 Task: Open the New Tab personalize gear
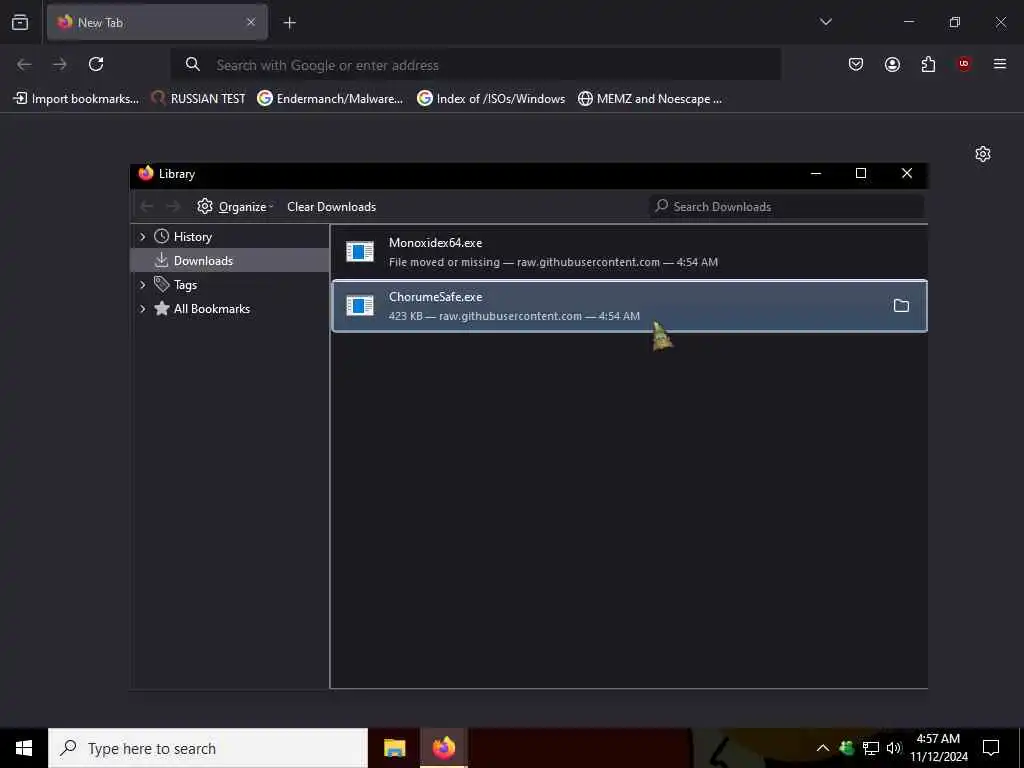pyautogui.click(x=983, y=154)
